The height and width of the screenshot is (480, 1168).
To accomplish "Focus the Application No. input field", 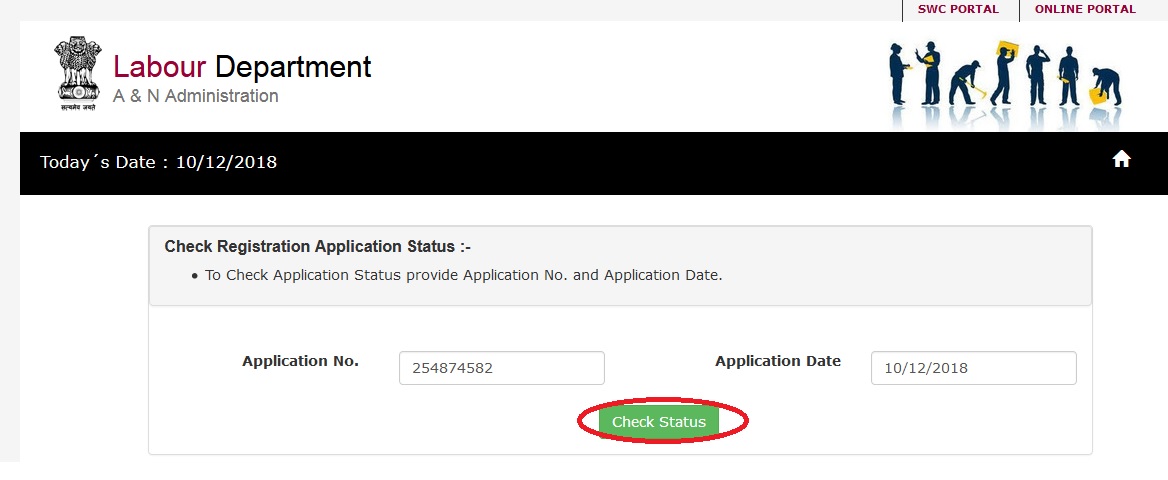I will [501, 368].
